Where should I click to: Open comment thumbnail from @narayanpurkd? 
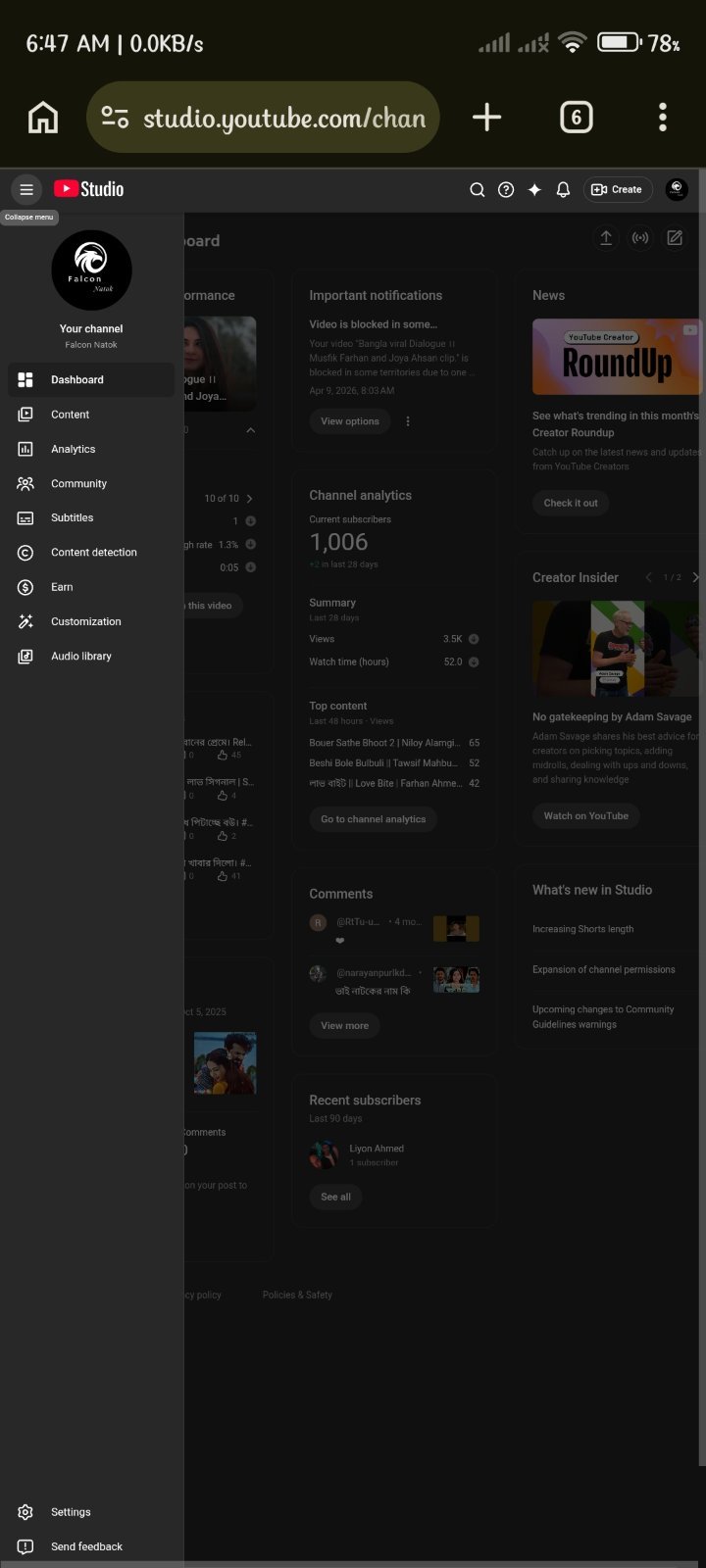456,980
